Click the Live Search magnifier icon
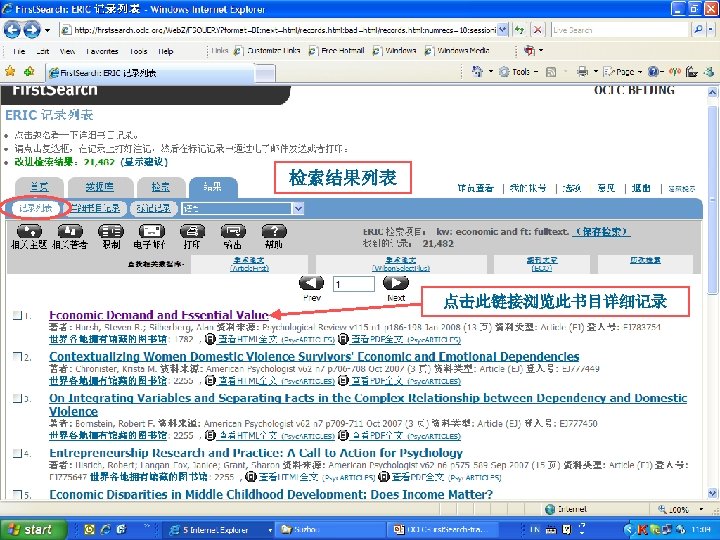This screenshot has height=540, width=720. click(698, 30)
